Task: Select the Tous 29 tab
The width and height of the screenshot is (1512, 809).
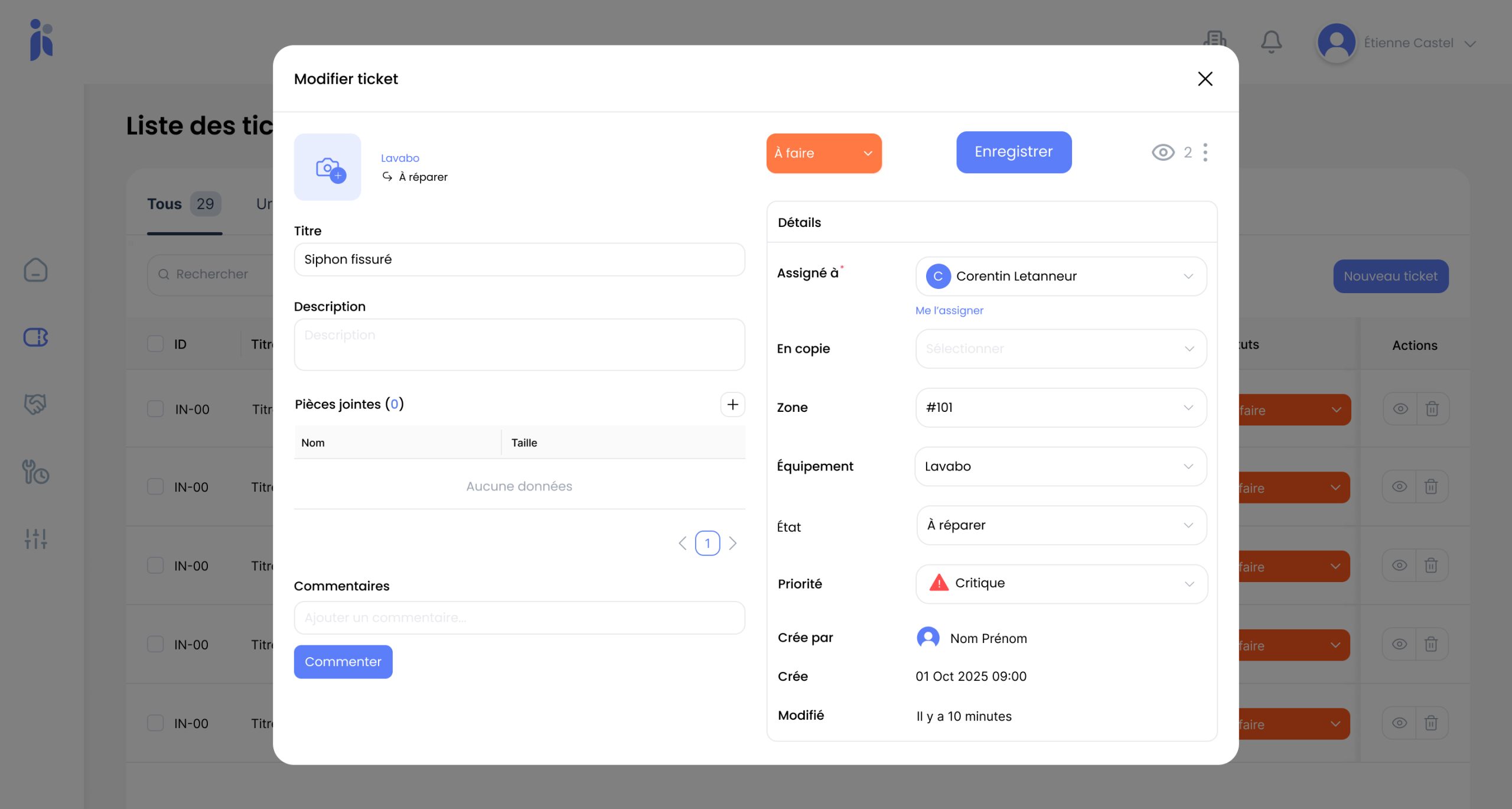Action: pos(184,204)
